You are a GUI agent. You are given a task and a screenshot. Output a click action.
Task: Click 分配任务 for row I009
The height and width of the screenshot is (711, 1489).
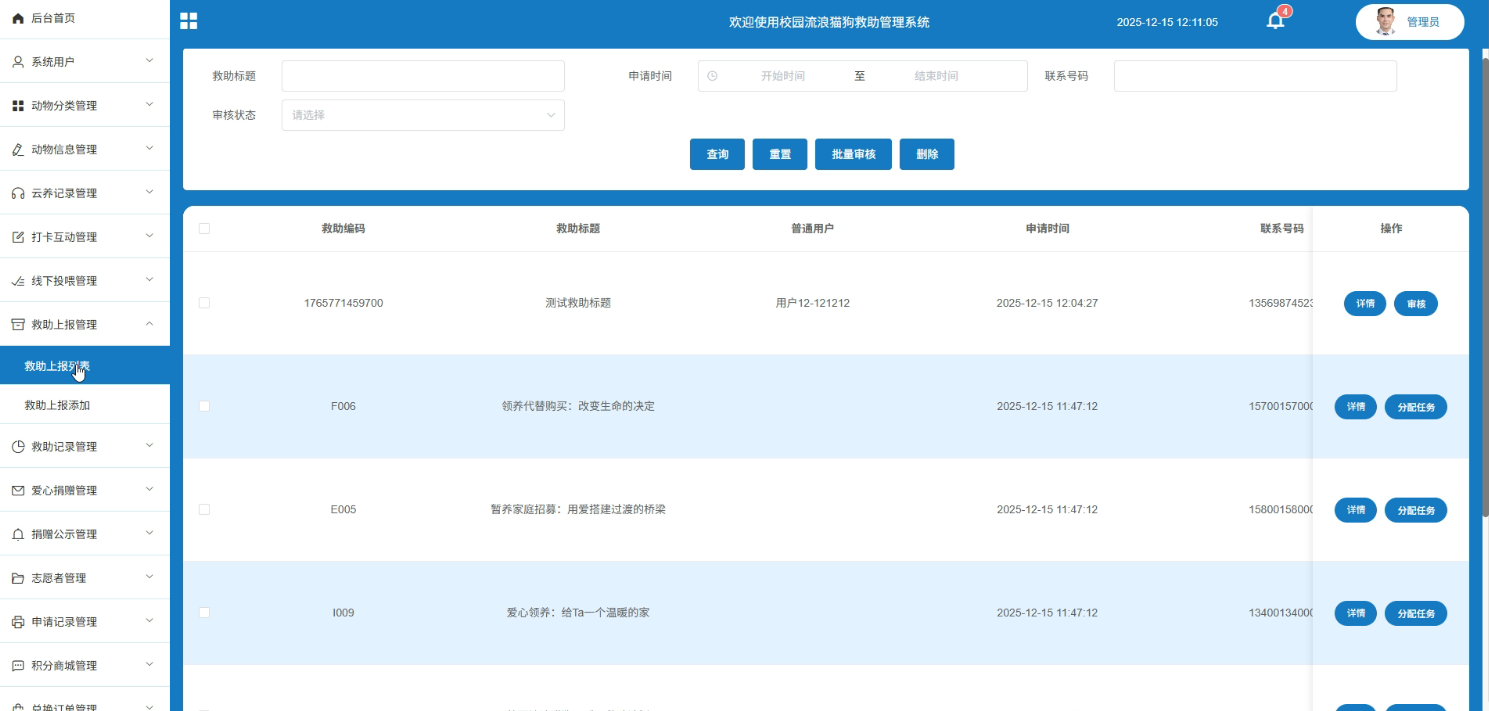coord(1416,613)
